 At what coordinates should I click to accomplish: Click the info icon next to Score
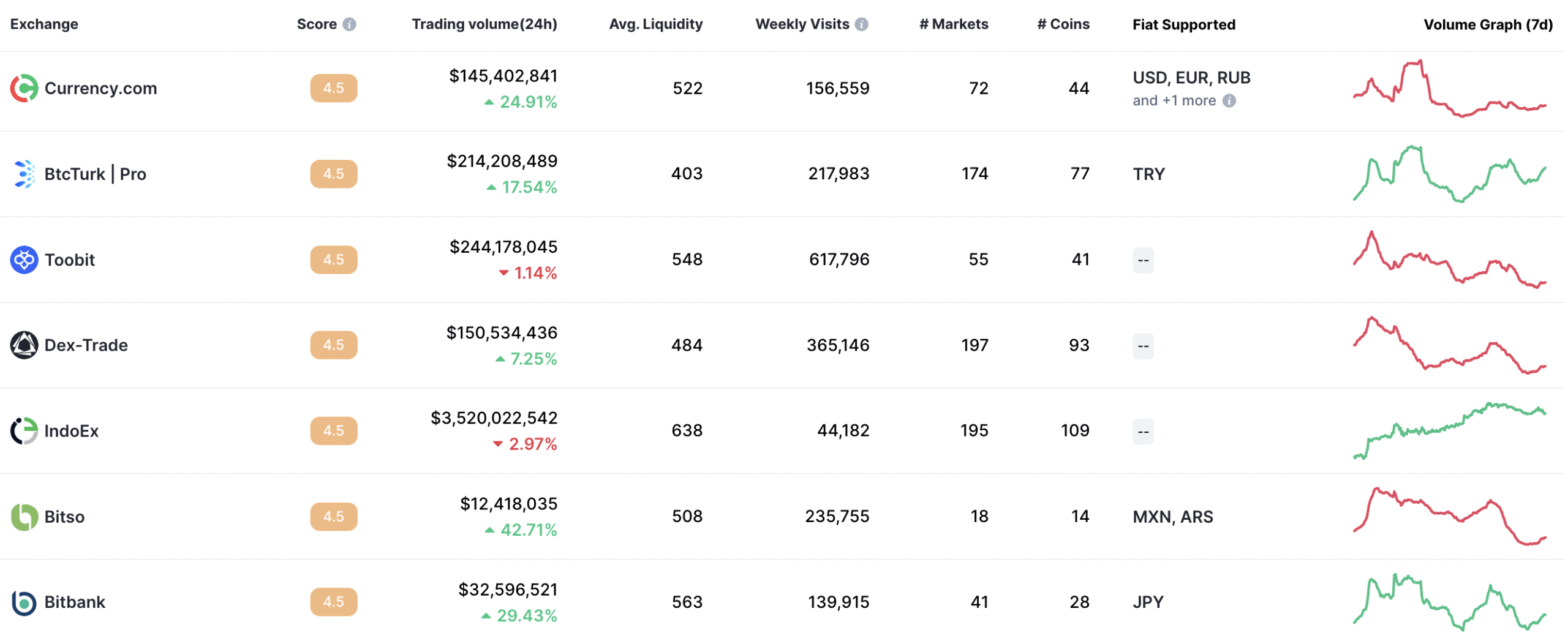(x=349, y=24)
